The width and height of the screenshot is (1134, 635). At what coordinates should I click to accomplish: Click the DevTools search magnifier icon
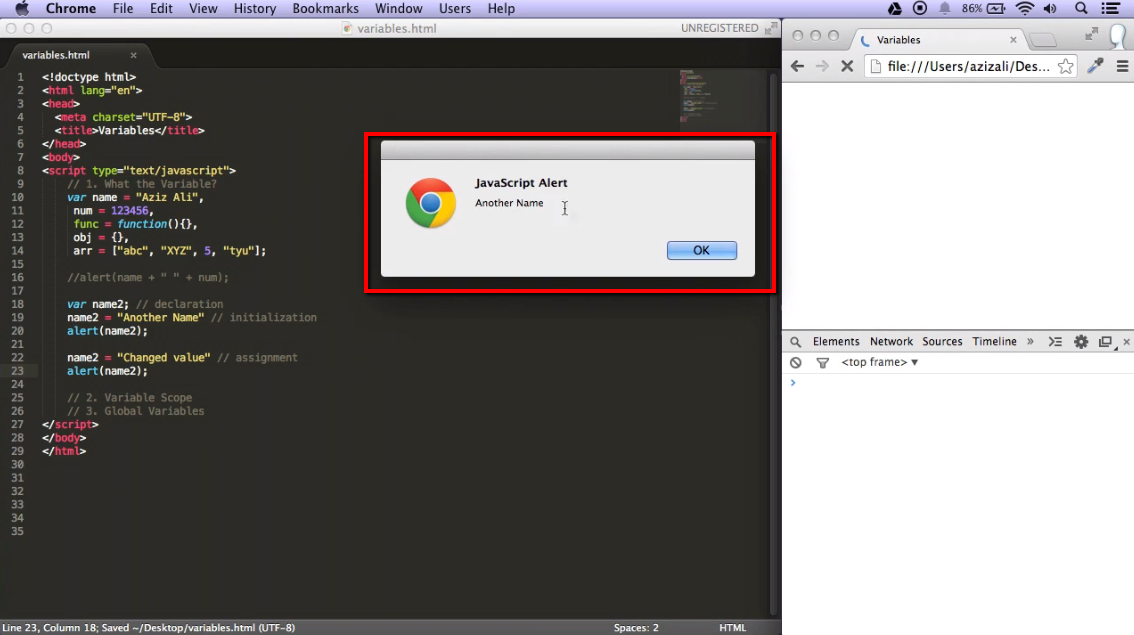tap(796, 341)
